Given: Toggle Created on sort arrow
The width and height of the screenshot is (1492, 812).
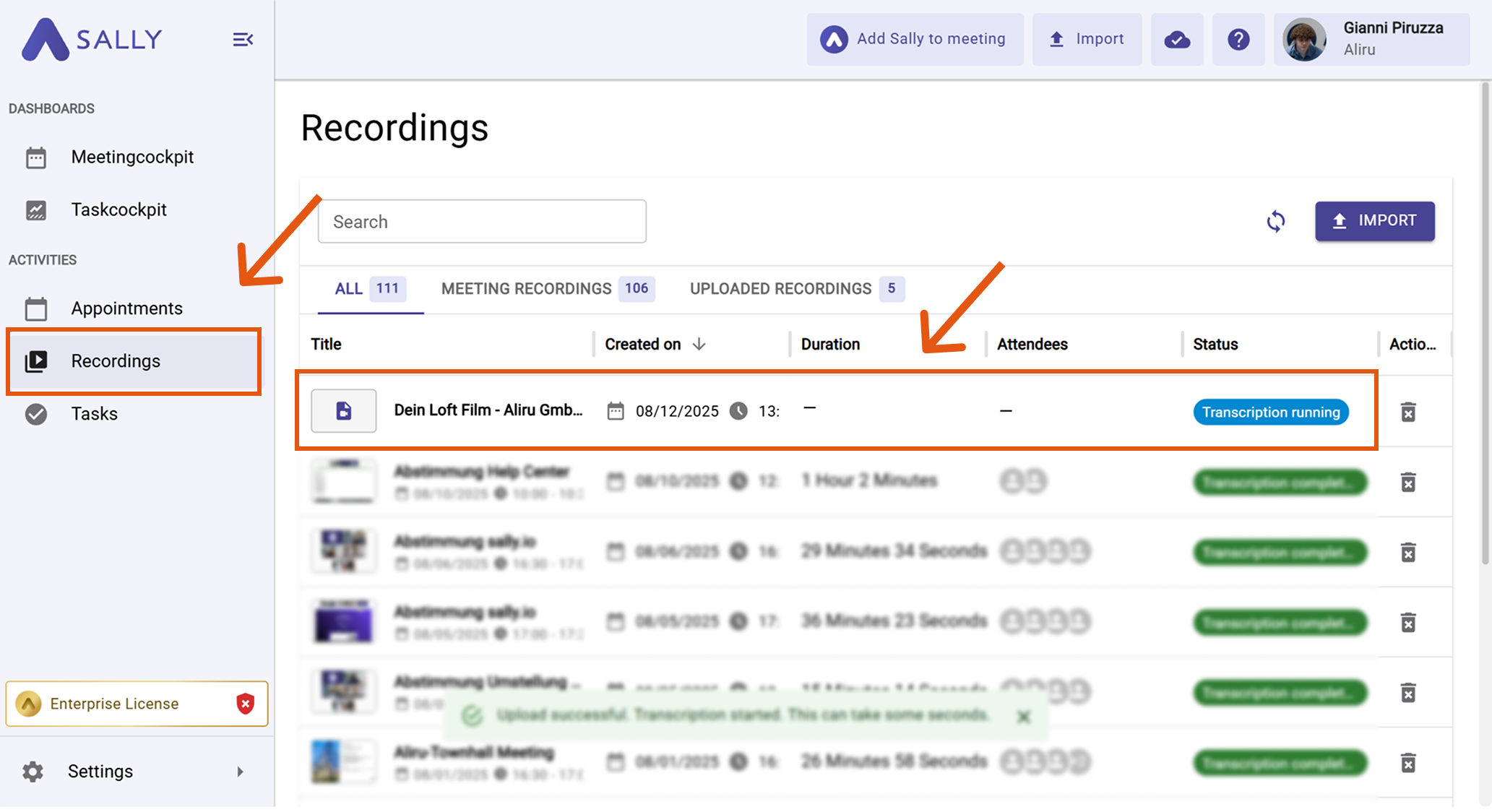Looking at the screenshot, I should (699, 345).
